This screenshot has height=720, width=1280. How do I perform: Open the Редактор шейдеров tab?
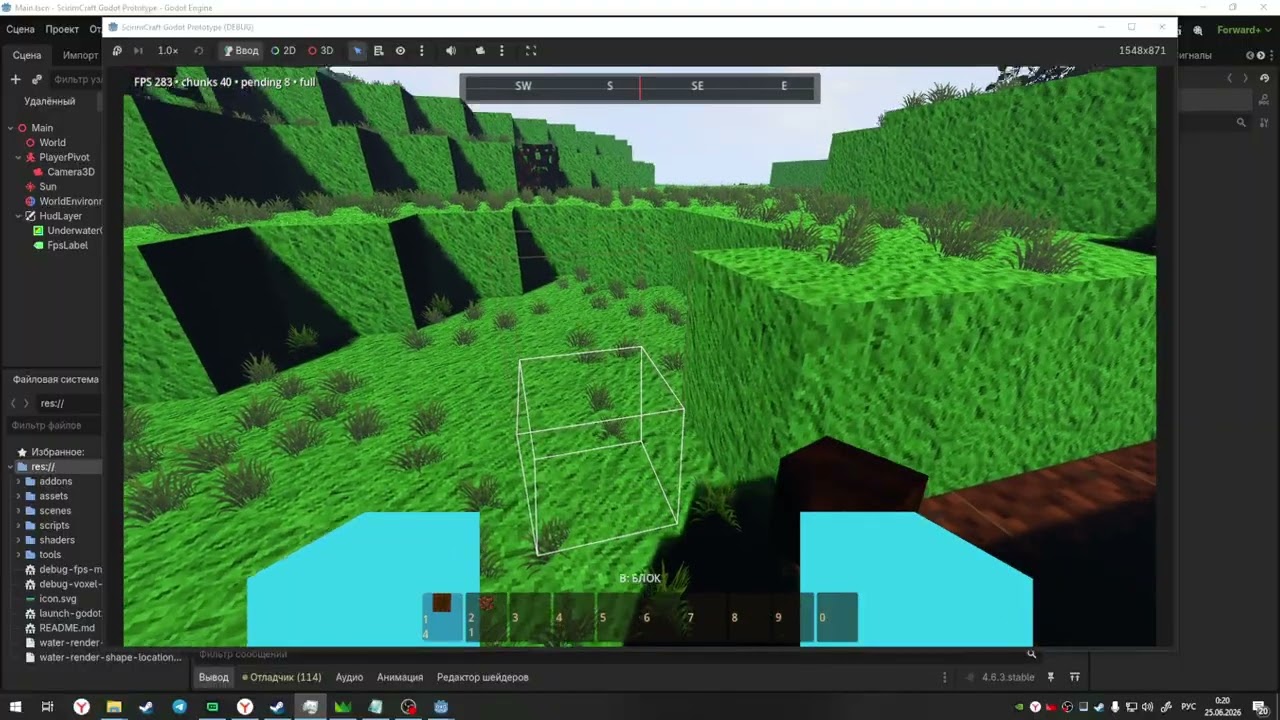(483, 677)
